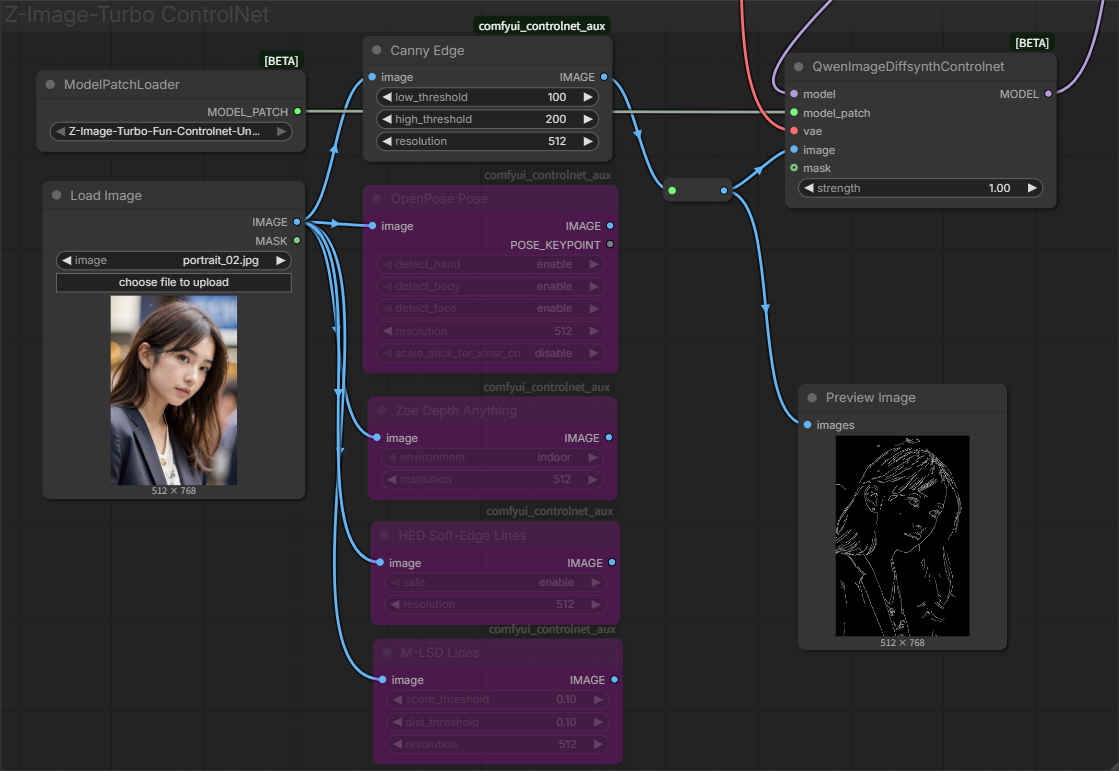
Task: Click the OpenPose POSE_KEYPOINT output socket
Action: [x=610, y=245]
